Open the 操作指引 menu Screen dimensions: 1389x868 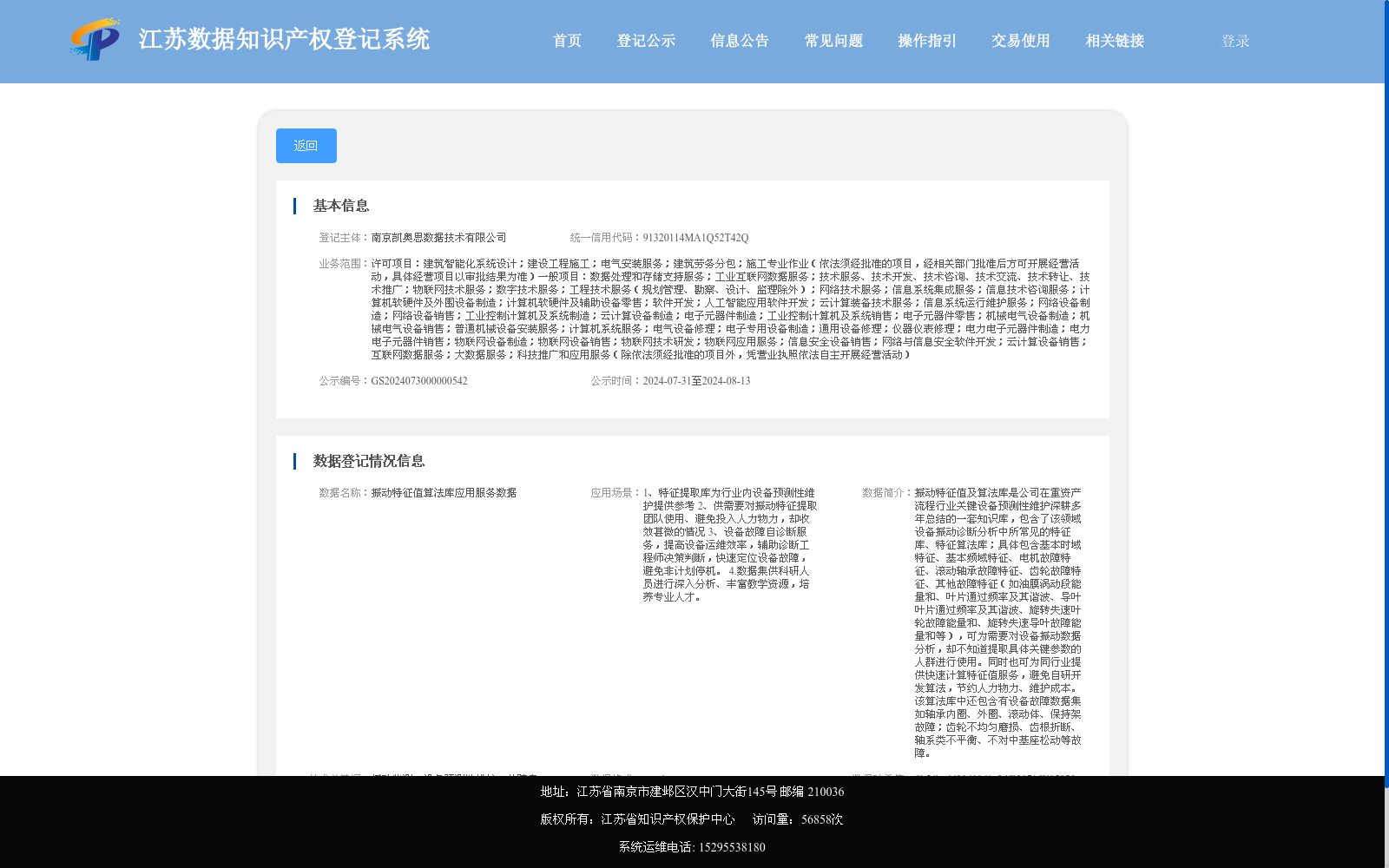pos(927,41)
